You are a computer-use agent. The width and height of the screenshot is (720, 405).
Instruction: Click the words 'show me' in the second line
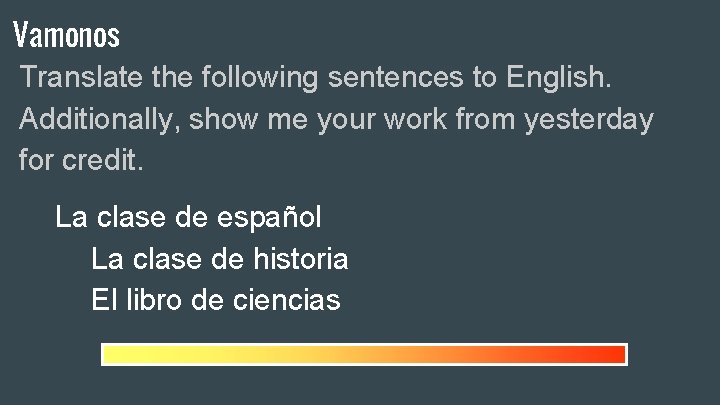(x=255, y=120)
